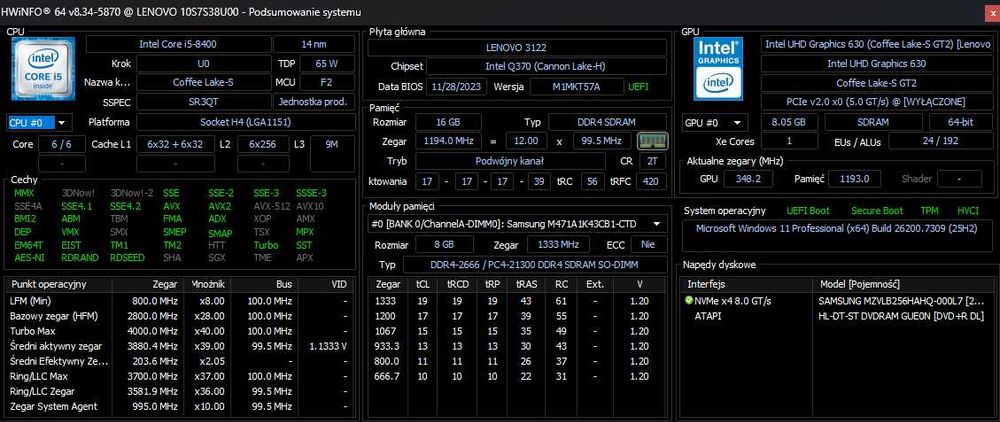1000x422 pixels.
Task: Click the AVX2 feature label
Action: [220, 206]
